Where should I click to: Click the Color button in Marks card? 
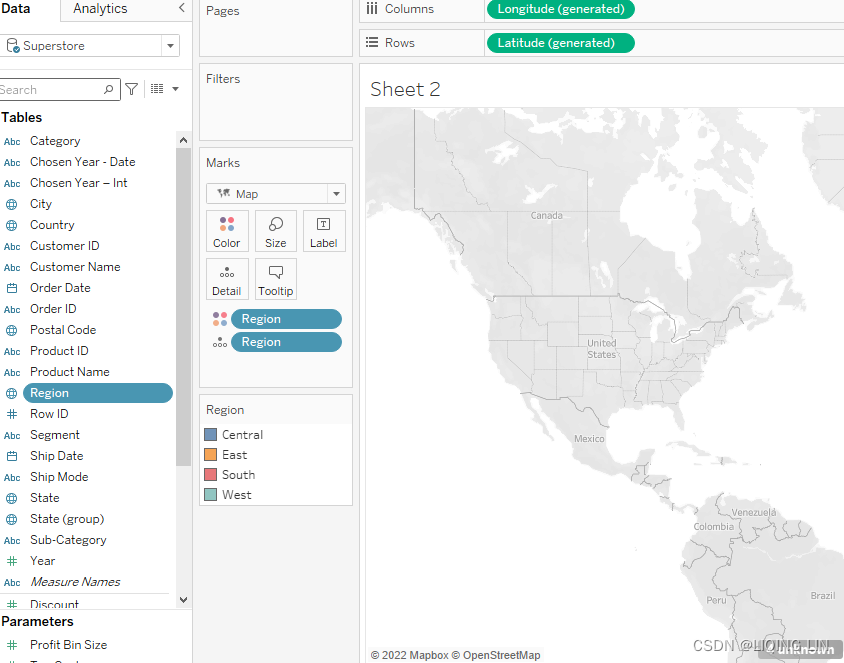[x=227, y=231]
